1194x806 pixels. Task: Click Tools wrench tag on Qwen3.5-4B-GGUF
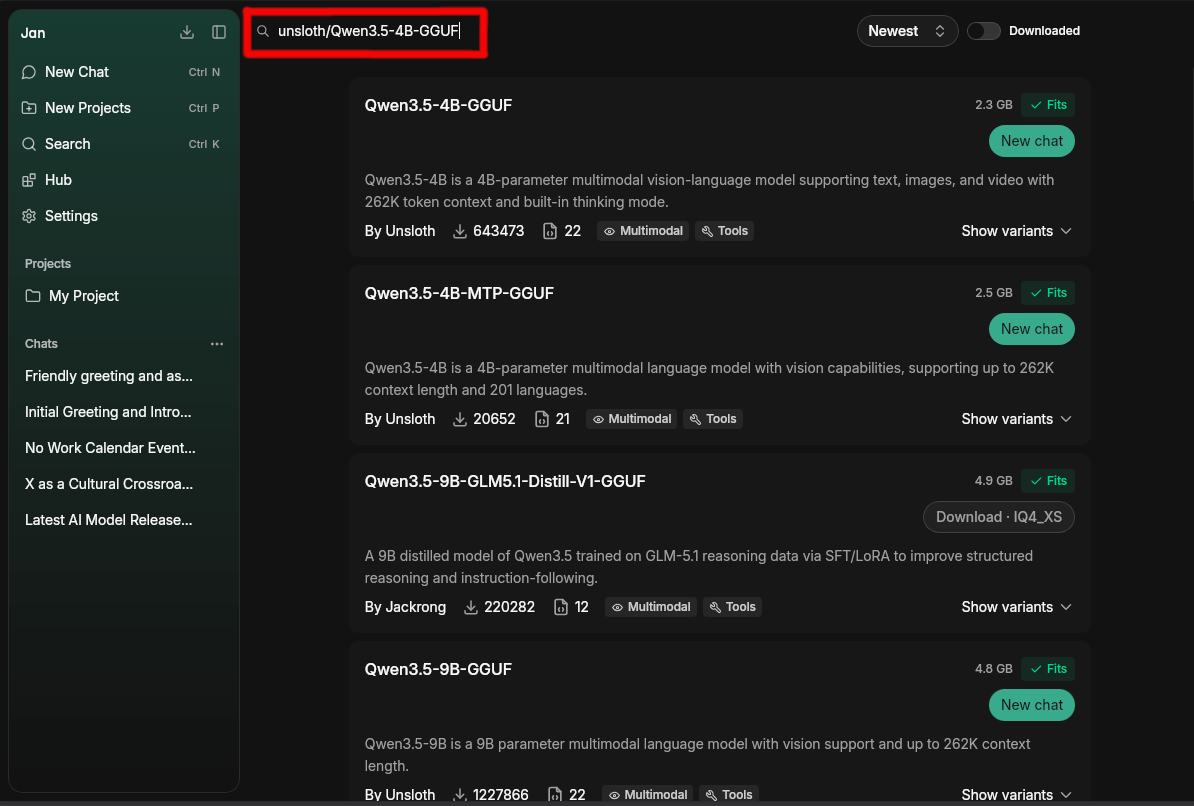tap(724, 231)
